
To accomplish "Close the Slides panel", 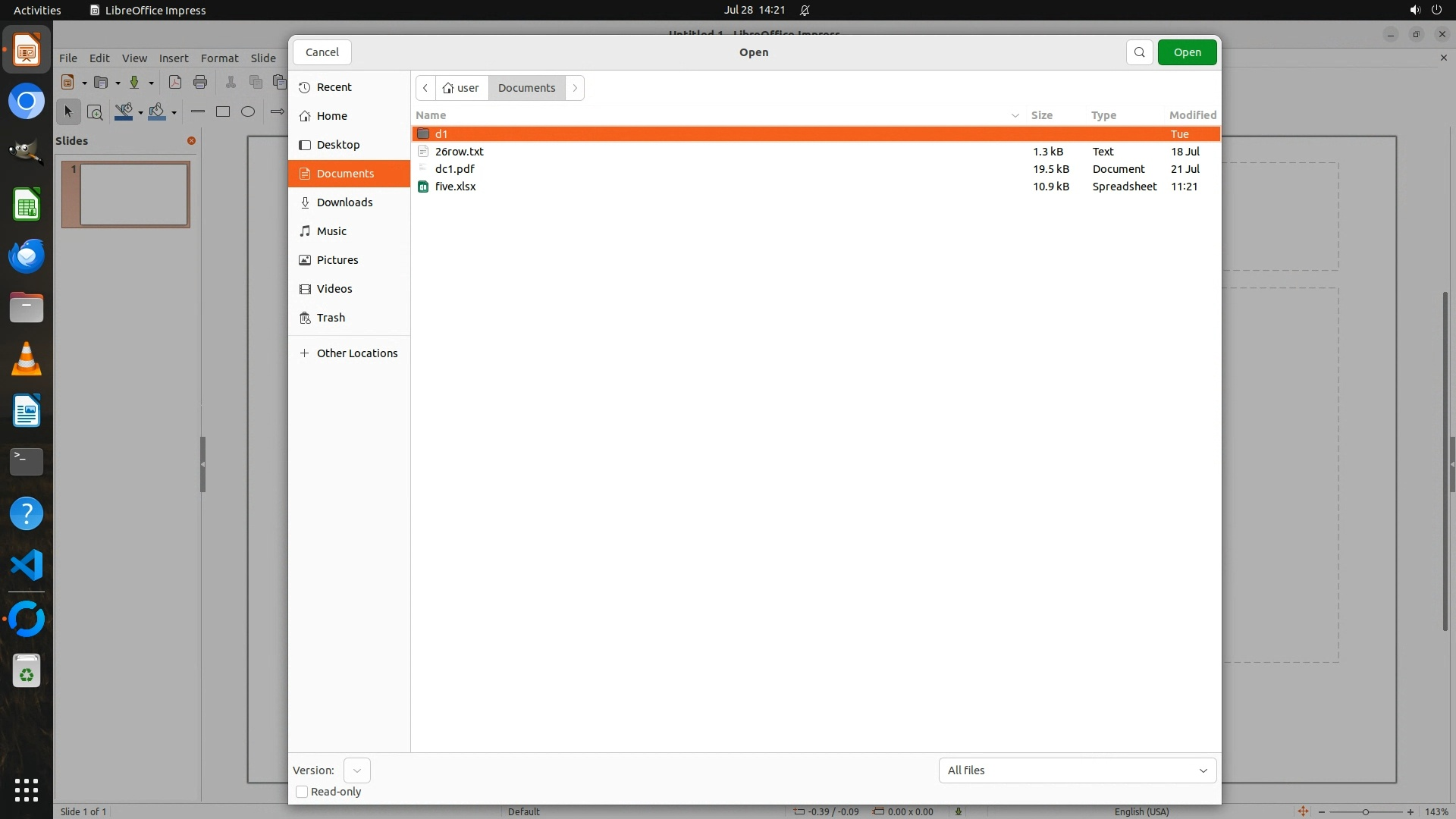I will coord(191,140).
